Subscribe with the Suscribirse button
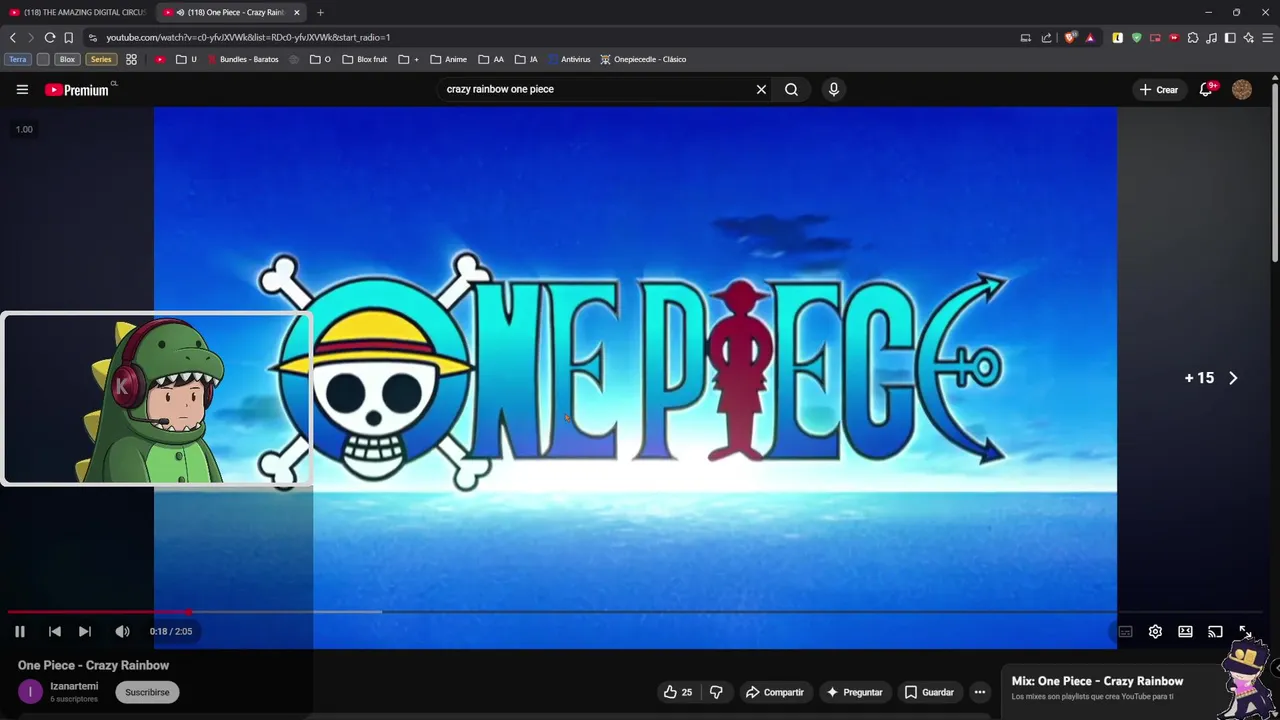The image size is (1280, 720). (x=147, y=692)
